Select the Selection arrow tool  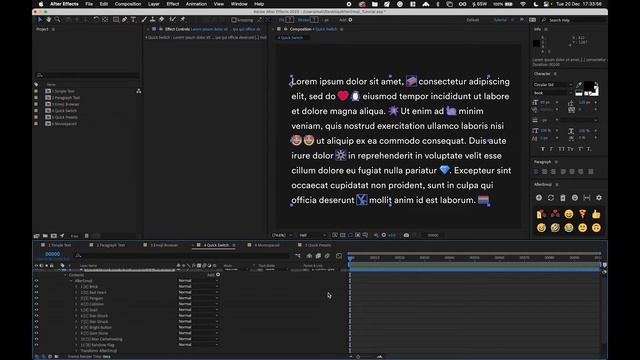click(x=40, y=20)
